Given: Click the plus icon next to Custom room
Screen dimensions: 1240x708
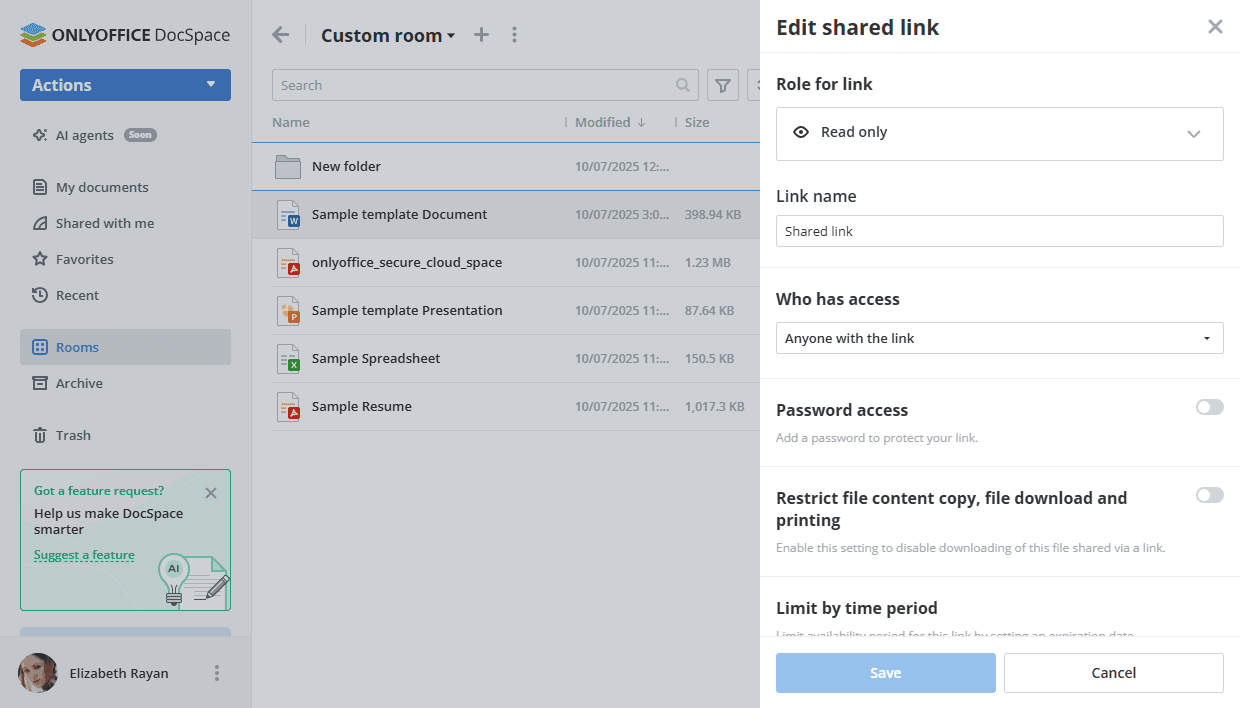Looking at the screenshot, I should click(x=481, y=35).
